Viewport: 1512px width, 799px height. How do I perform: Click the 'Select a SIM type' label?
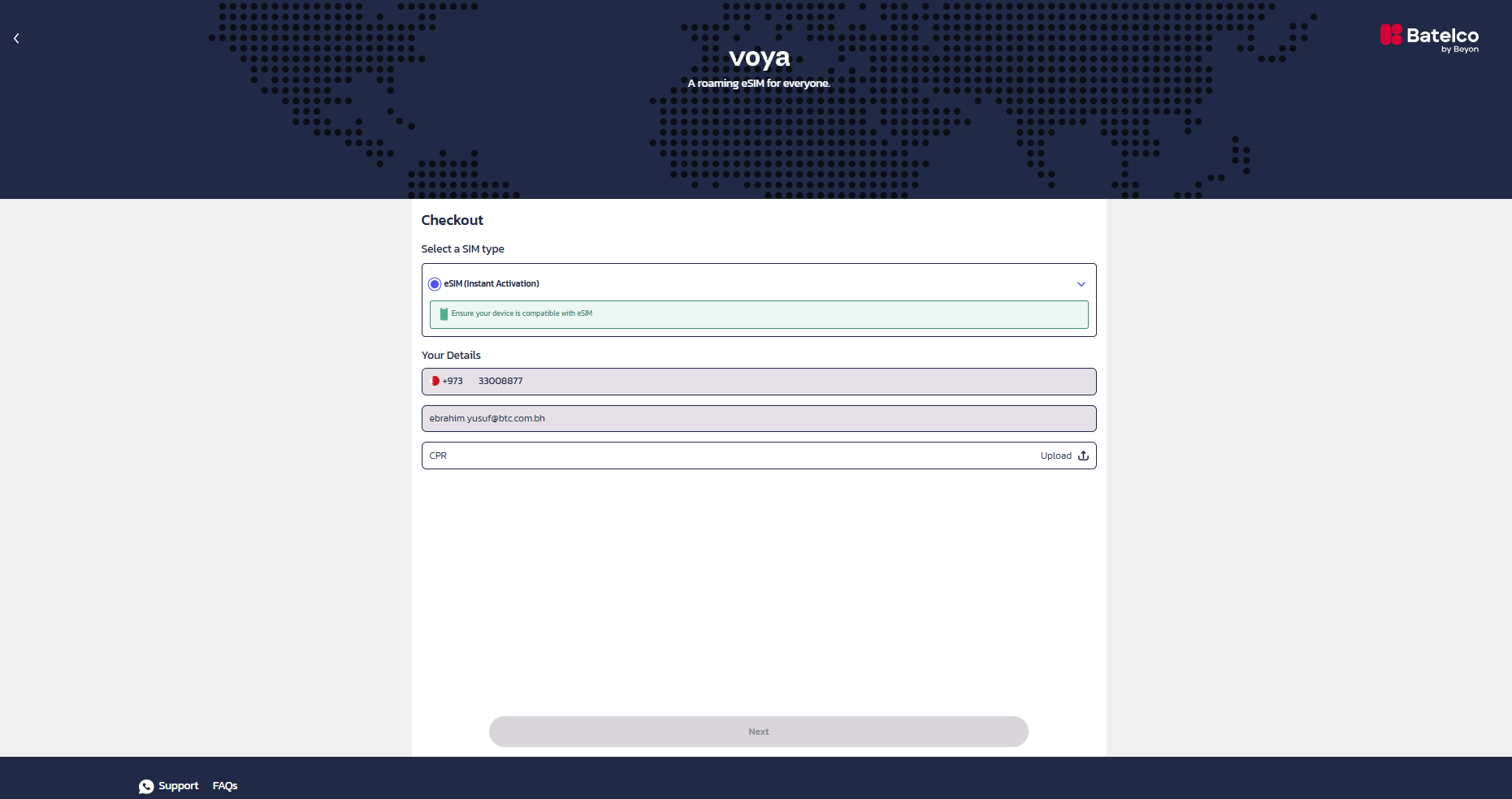463,249
